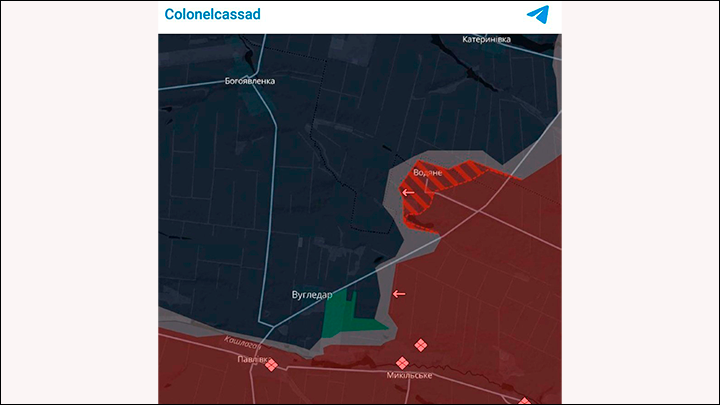Click the Telegram paper plane icon
This screenshot has height=405, width=720.
(x=538, y=15)
